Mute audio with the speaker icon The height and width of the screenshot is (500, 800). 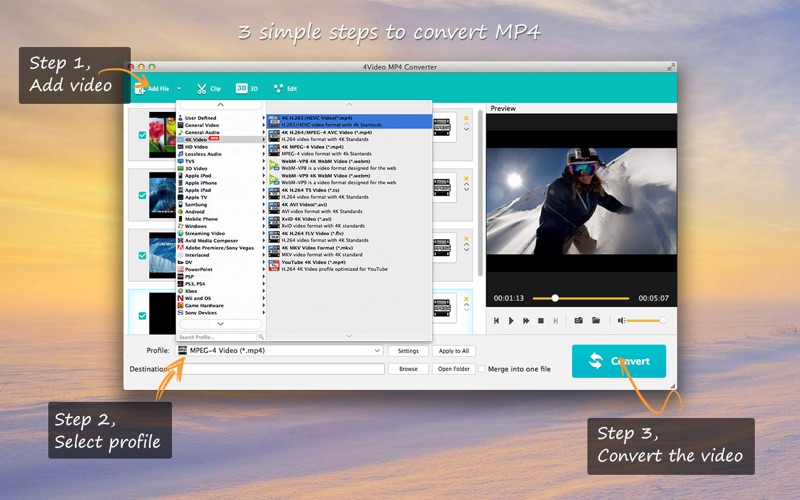pyautogui.click(x=621, y=320)
